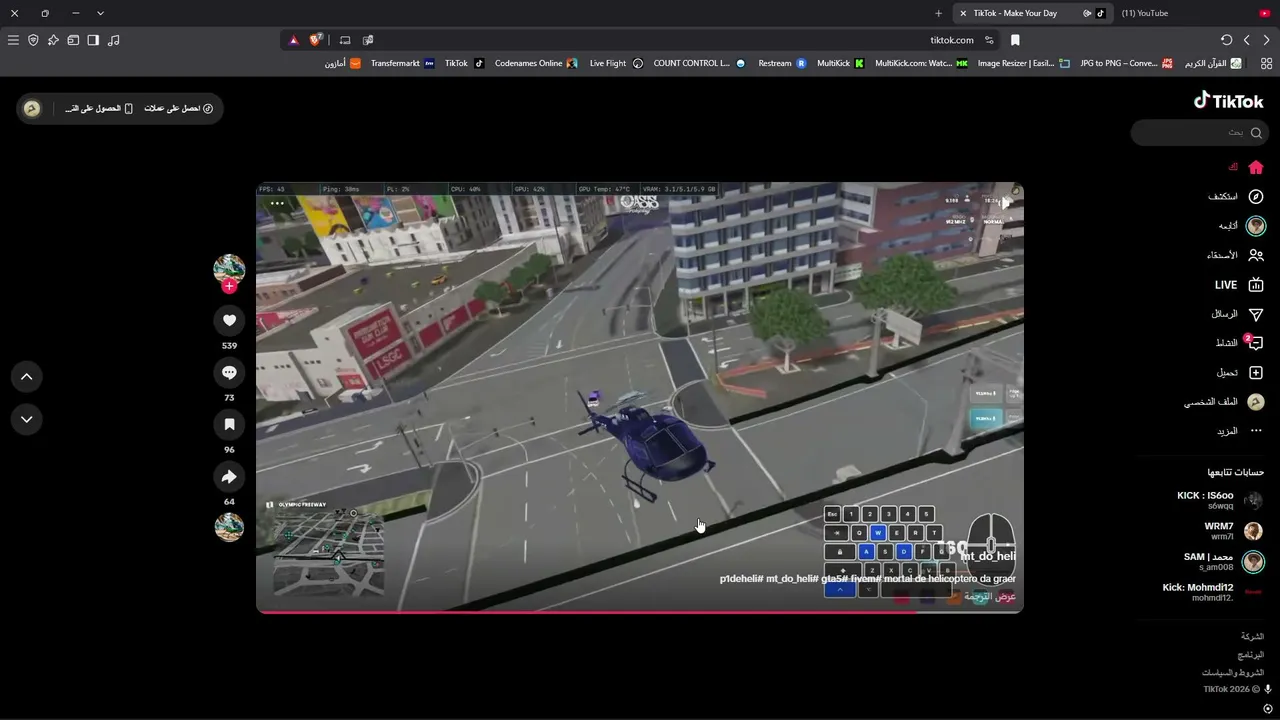Open comments on the video (73)
This screenshot has width=1280, height=720.
(x=229, y=372)
